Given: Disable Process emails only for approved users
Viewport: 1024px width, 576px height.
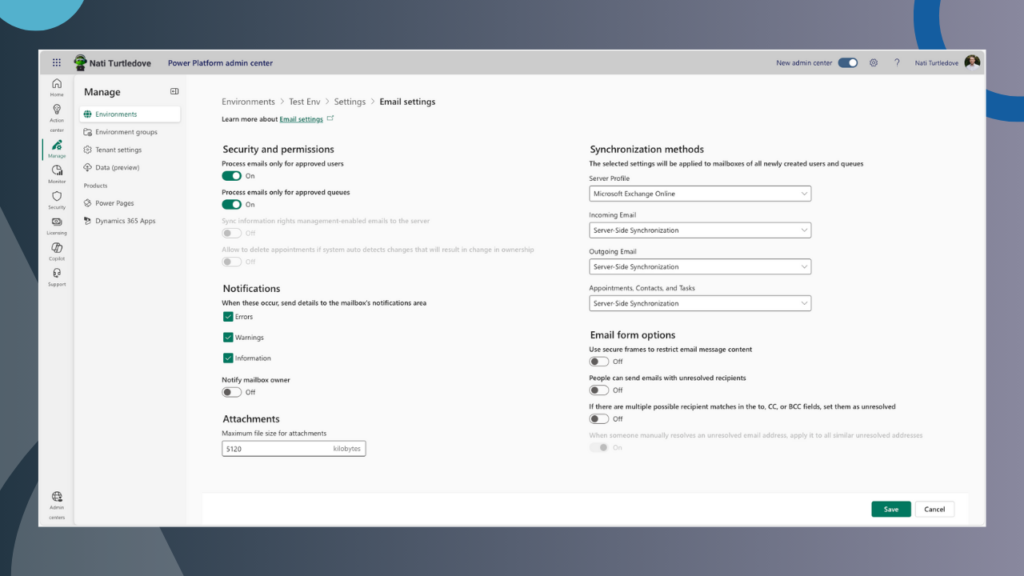Looking at the screenshot, I should 232,174.
